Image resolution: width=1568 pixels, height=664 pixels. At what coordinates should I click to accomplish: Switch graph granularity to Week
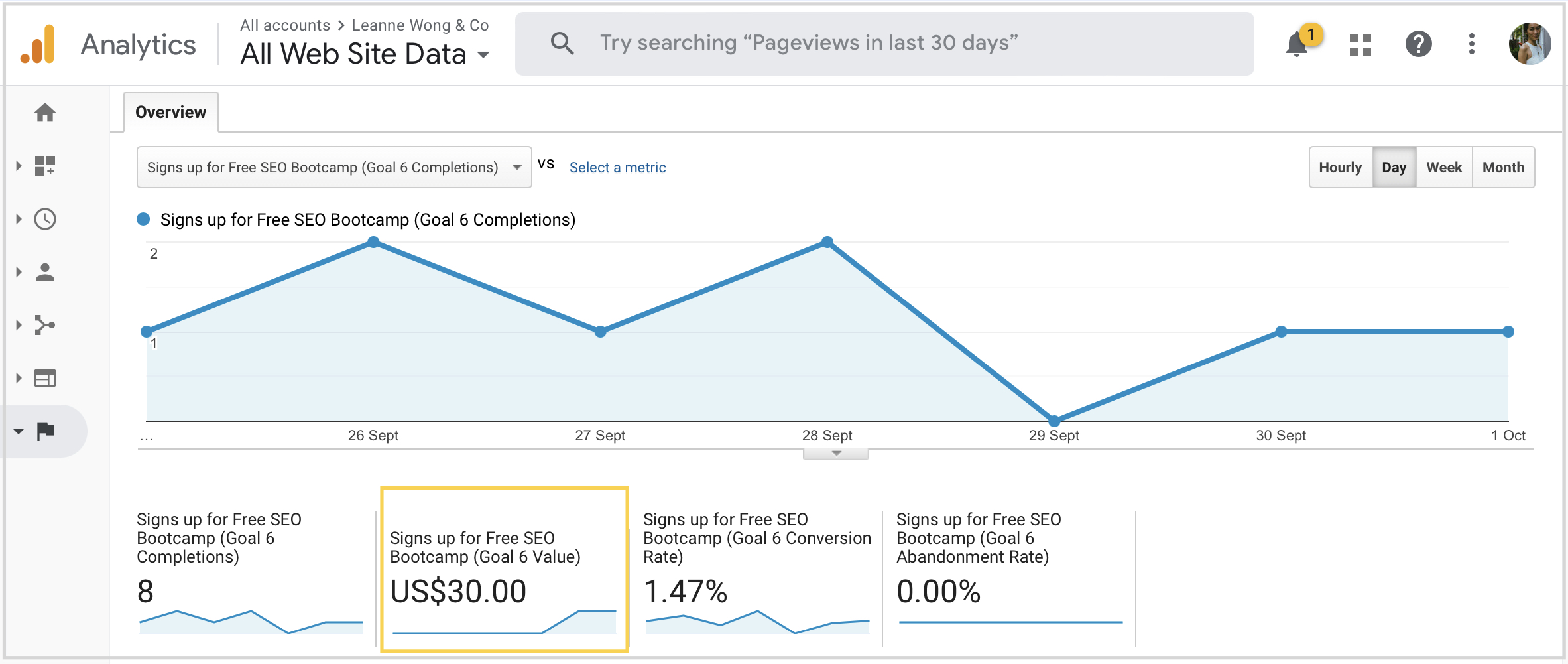1444,167
